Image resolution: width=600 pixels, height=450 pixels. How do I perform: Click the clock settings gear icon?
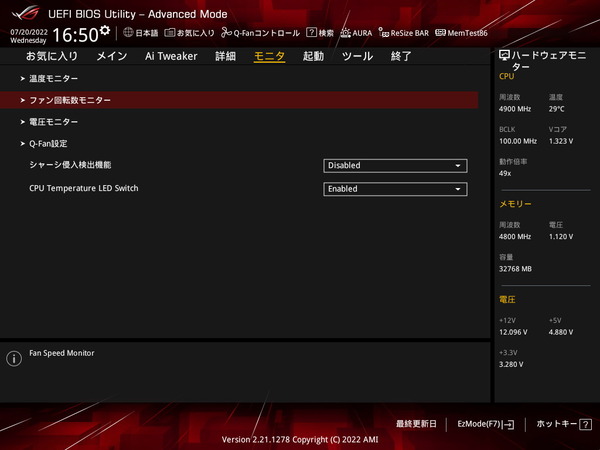[105, 30]
